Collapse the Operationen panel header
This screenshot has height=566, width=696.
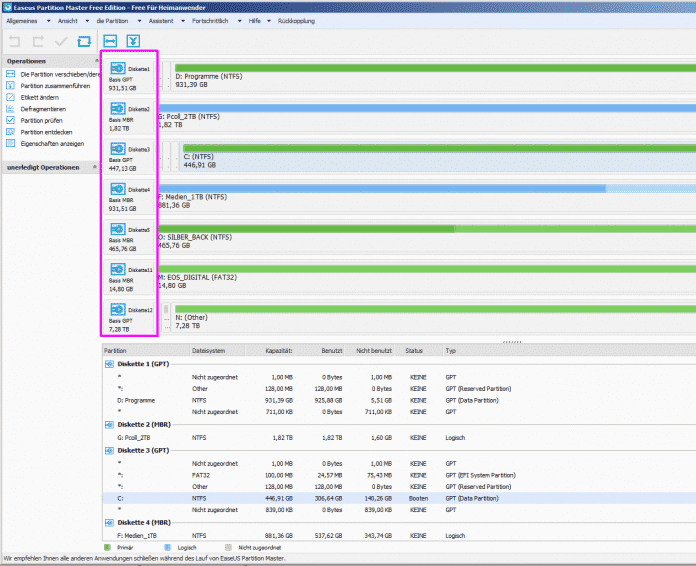point(95,61)
